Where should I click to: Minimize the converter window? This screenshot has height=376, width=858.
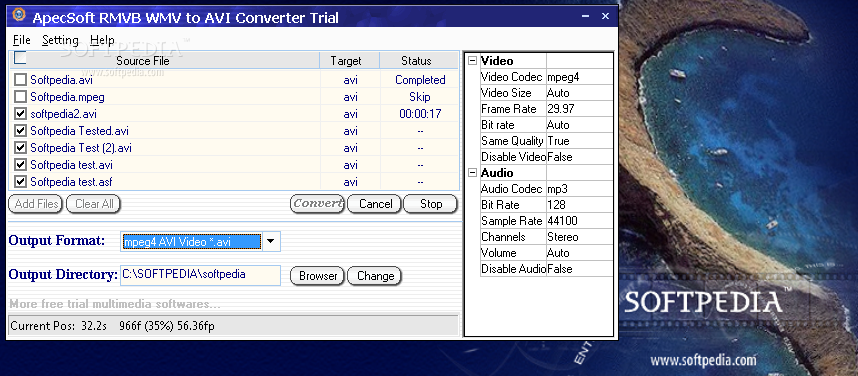(x=586, y=16)
